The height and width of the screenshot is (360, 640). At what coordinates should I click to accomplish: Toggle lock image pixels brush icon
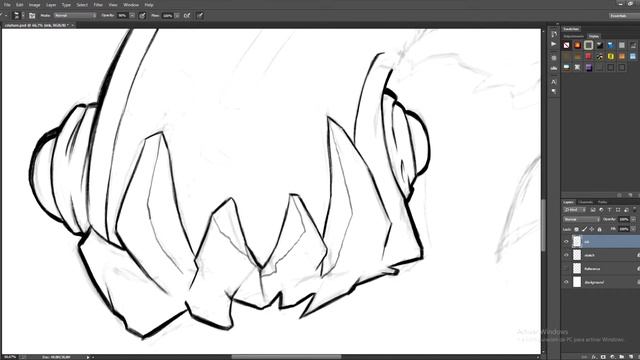[x=584, y=229]
